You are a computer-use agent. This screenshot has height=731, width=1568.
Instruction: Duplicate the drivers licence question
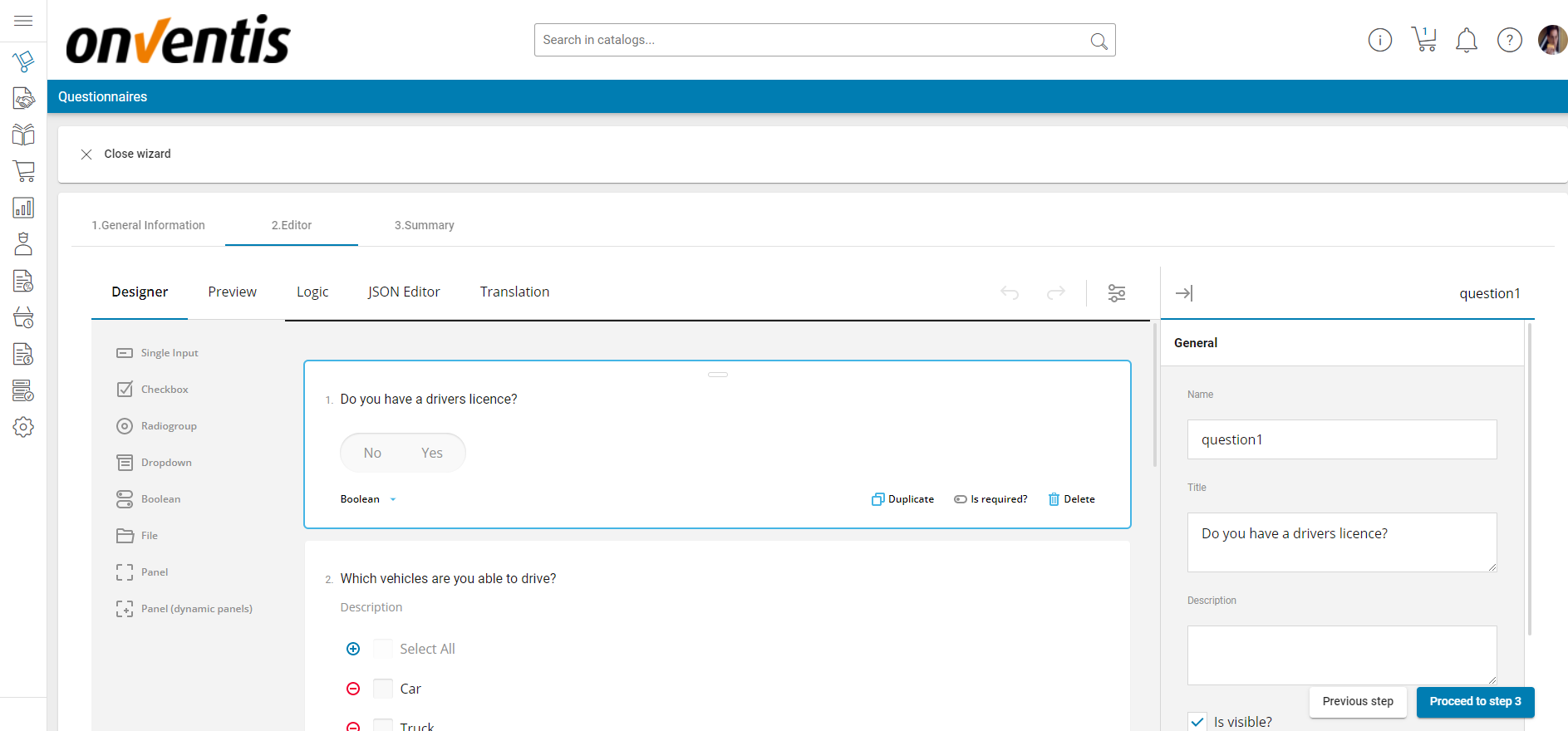pos(902,499)
